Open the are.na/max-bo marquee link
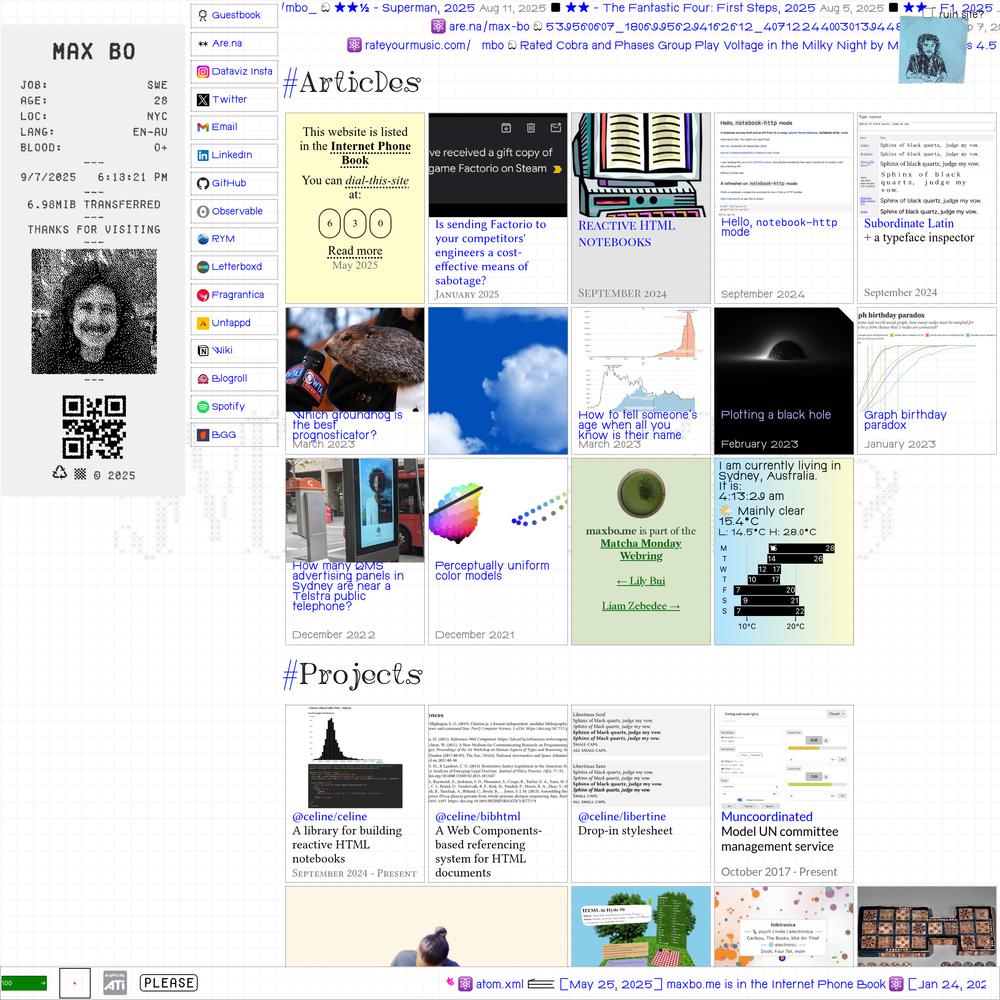The height and width of the screenshot is (1000, 1000). [489, 26]
